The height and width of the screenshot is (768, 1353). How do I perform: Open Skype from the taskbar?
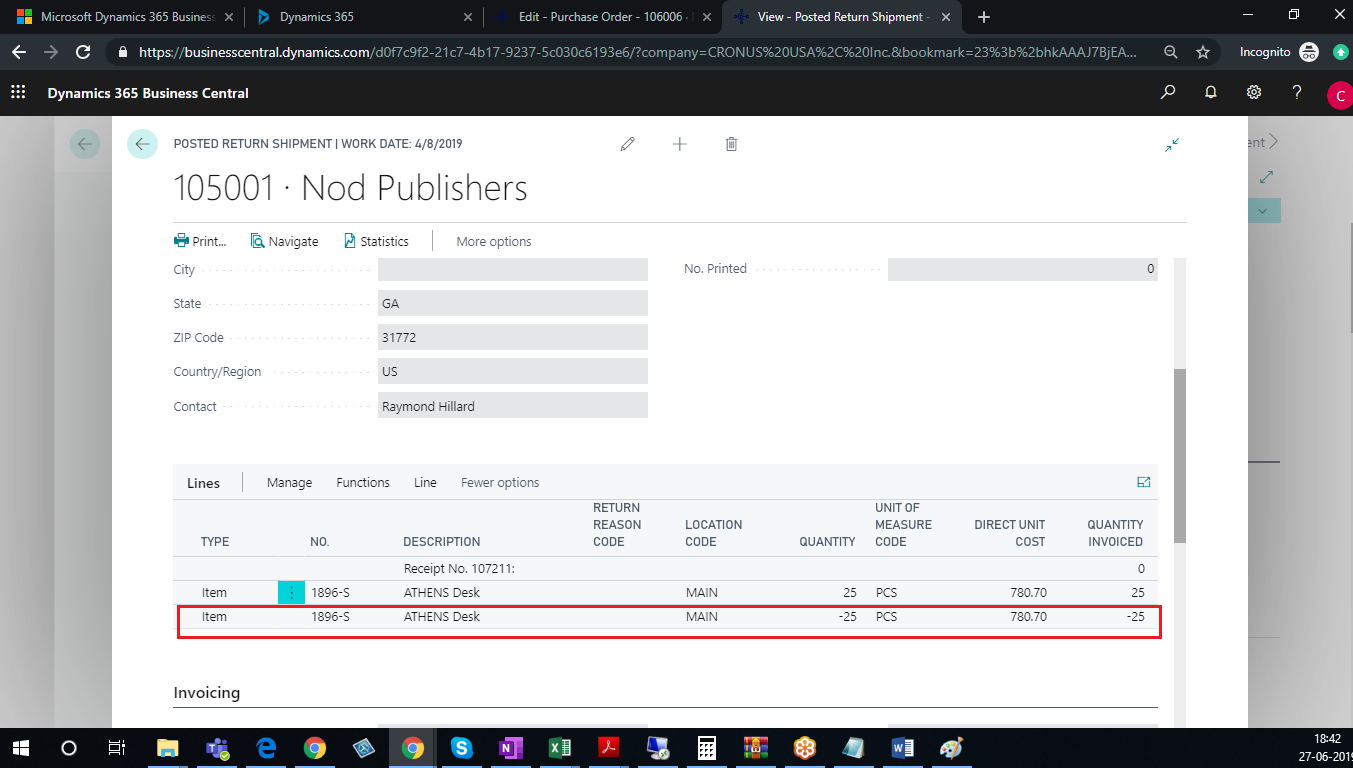(x=461, y=748)
